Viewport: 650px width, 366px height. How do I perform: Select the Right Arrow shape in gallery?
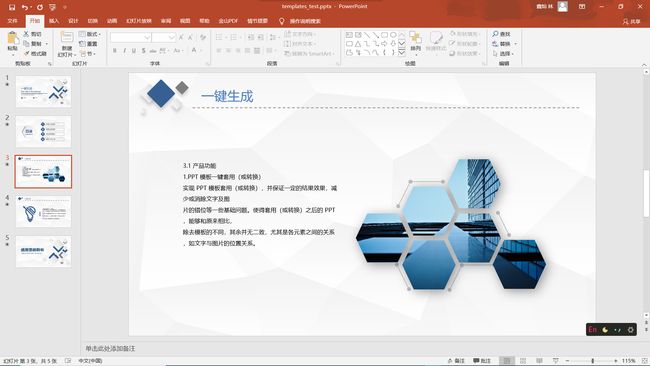click(x=384, y=44)
